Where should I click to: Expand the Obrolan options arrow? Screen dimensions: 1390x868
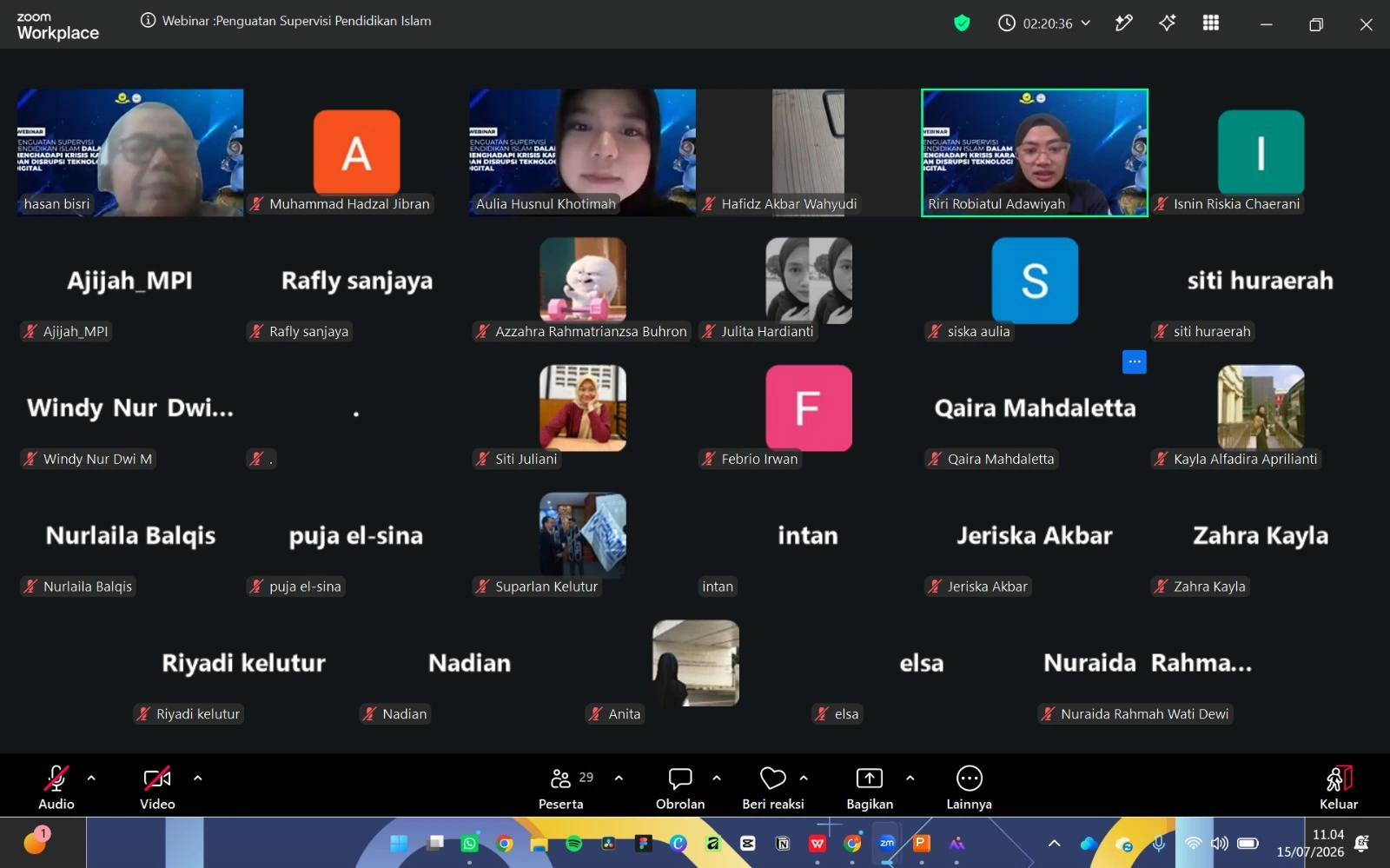717,779
